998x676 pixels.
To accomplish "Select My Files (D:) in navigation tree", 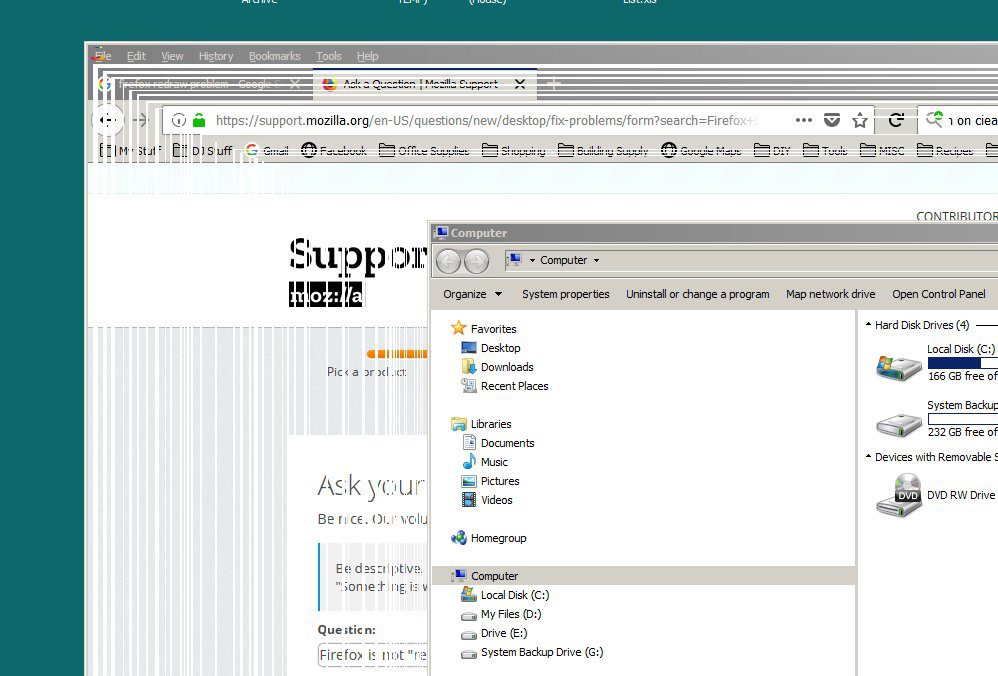I will click(x=501, y=614).
